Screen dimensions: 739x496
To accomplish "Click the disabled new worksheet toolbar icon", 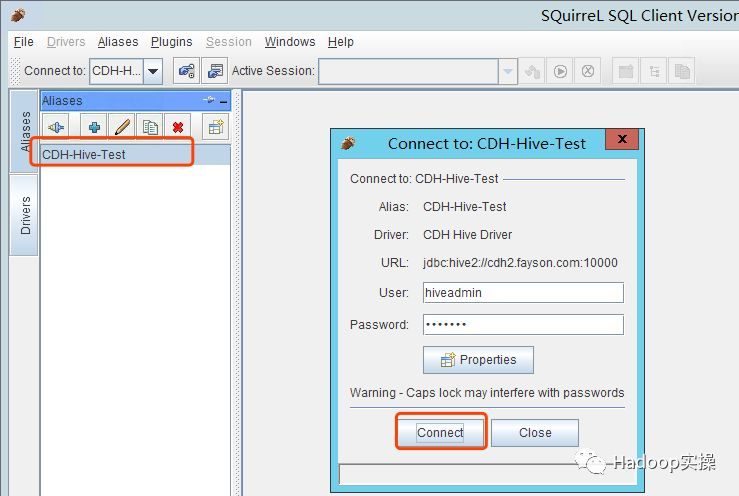I will point(626,72).
